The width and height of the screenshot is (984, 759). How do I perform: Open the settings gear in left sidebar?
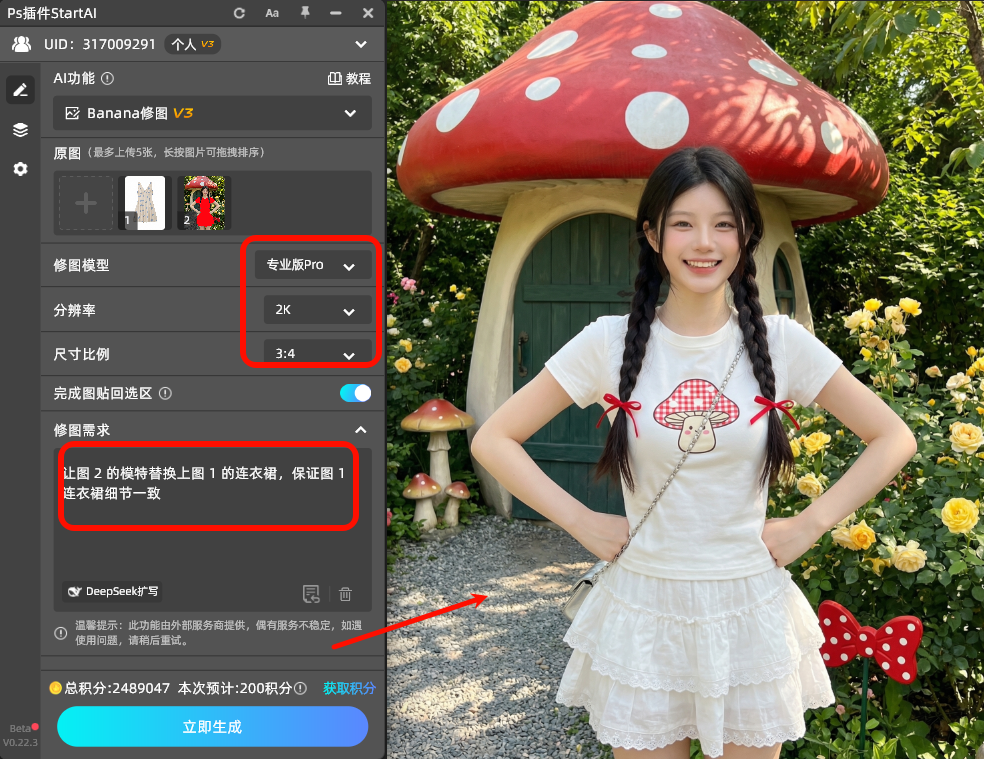pos(20,169)
